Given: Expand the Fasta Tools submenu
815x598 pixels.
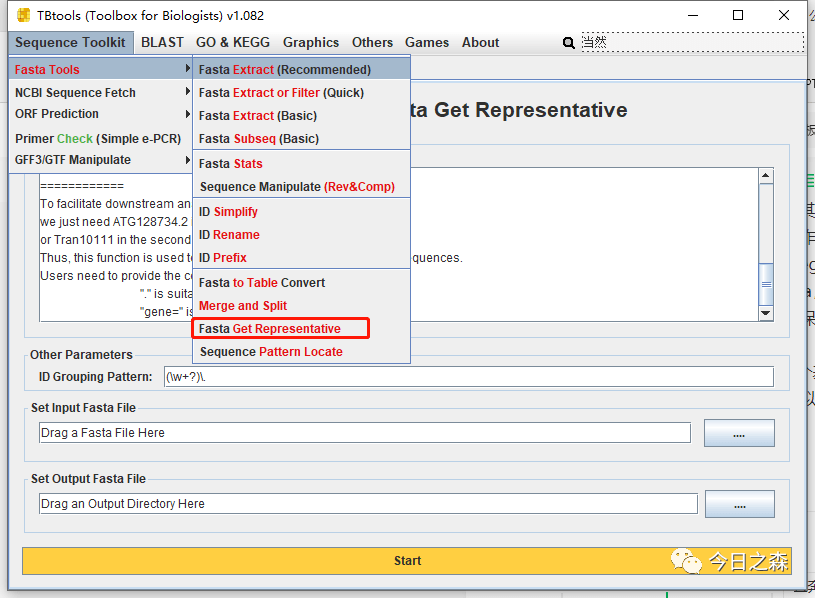Looking at the screenshot, I should click(101, 69).
